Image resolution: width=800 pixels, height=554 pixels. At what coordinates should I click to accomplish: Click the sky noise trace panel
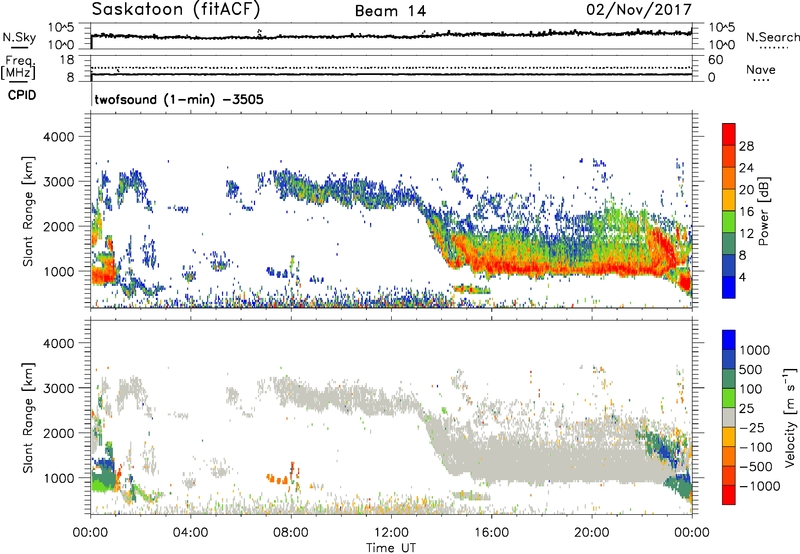391,36
